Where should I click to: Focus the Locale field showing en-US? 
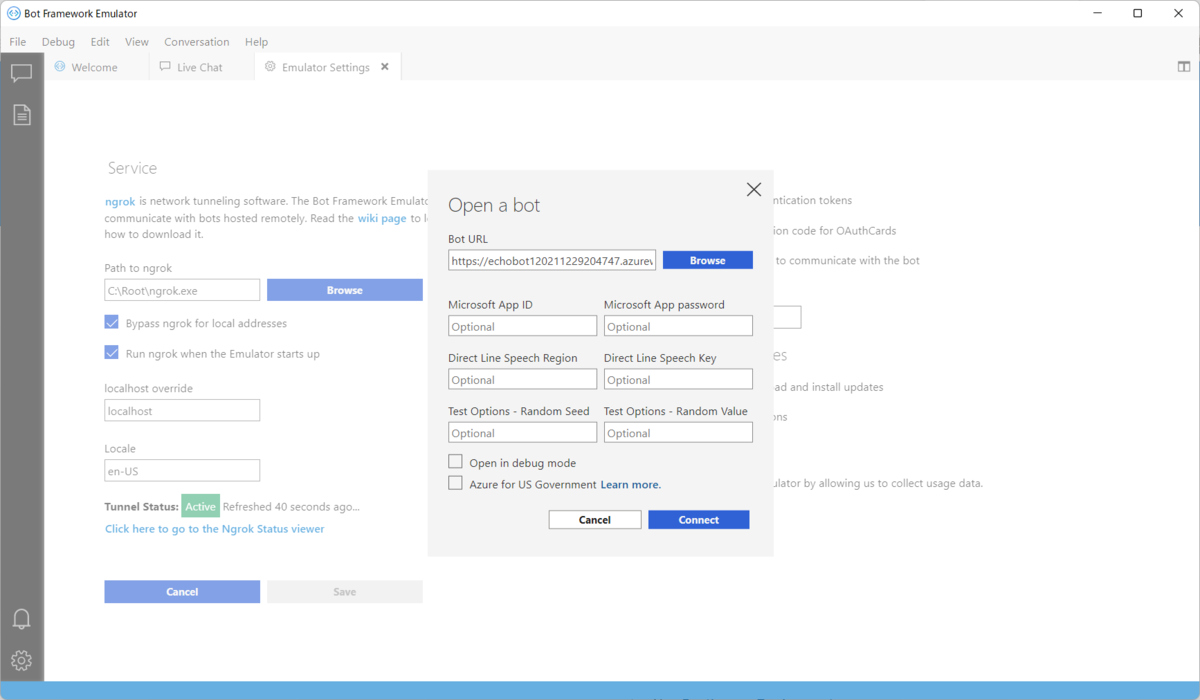[x=182, y=470]
